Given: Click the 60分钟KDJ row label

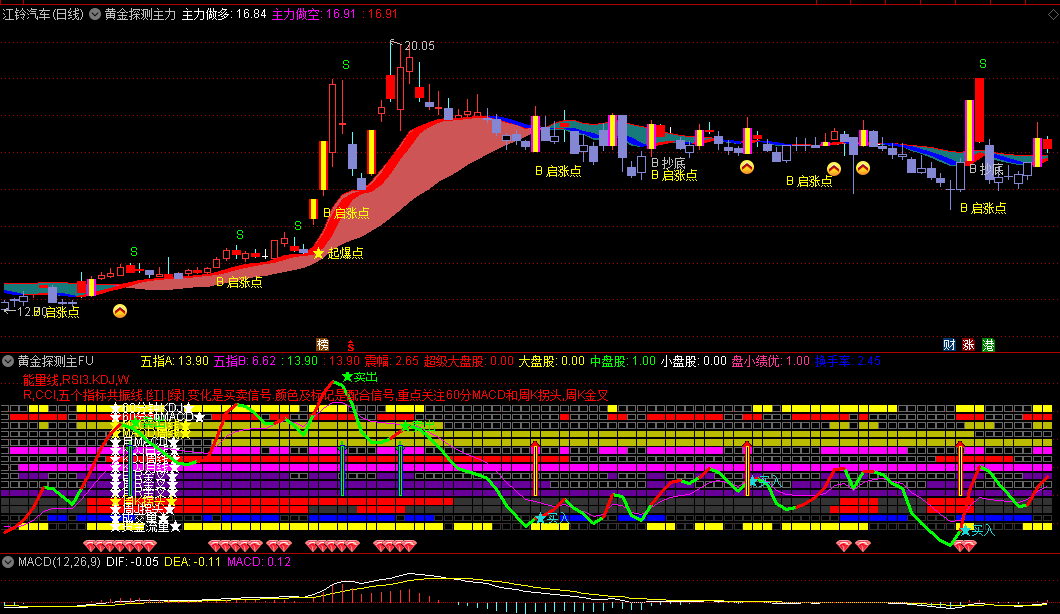Looking at the screenshot, I should coord(152,408).
